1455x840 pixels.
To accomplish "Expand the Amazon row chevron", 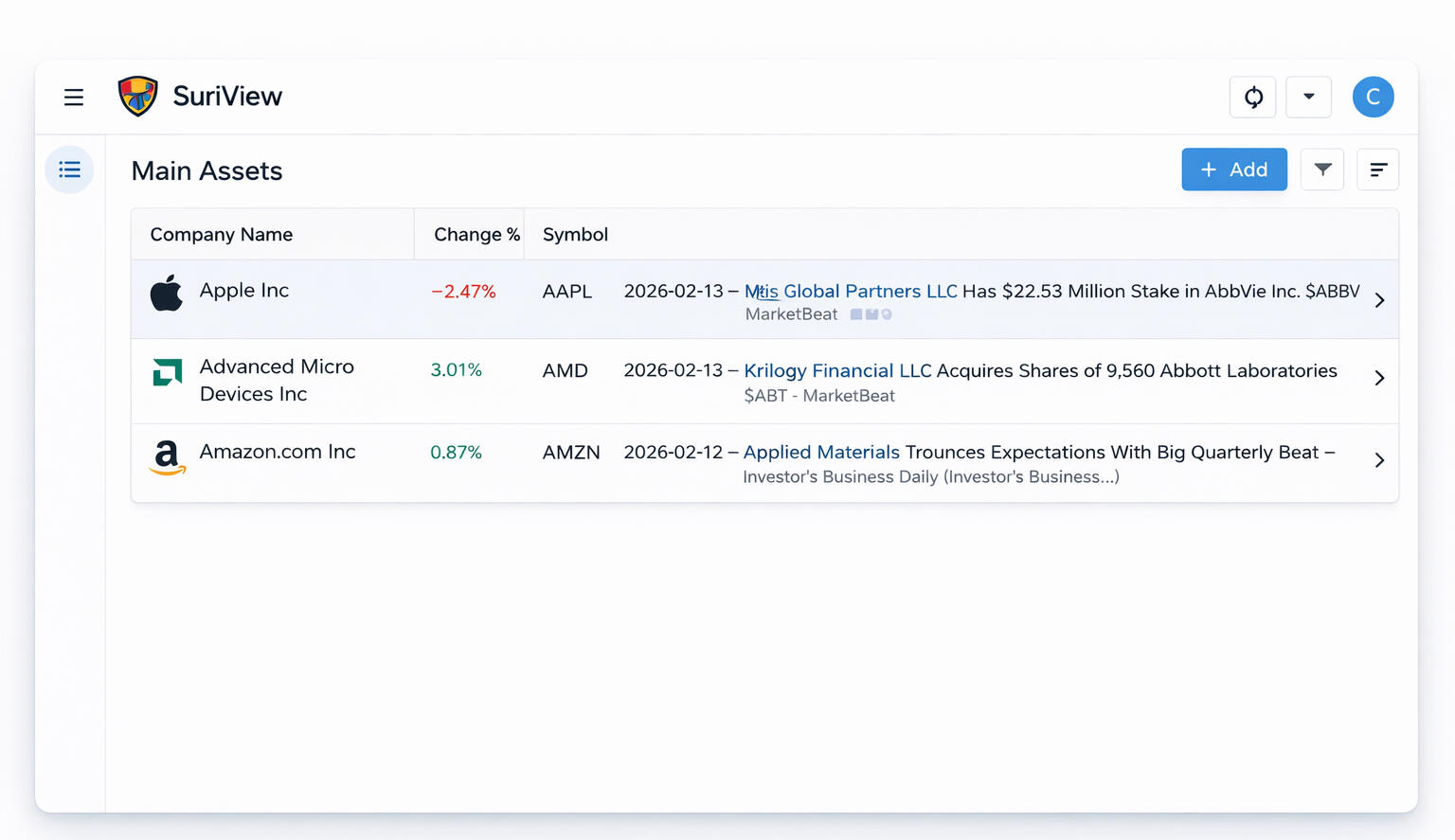I will click(x=1379, y=460).
